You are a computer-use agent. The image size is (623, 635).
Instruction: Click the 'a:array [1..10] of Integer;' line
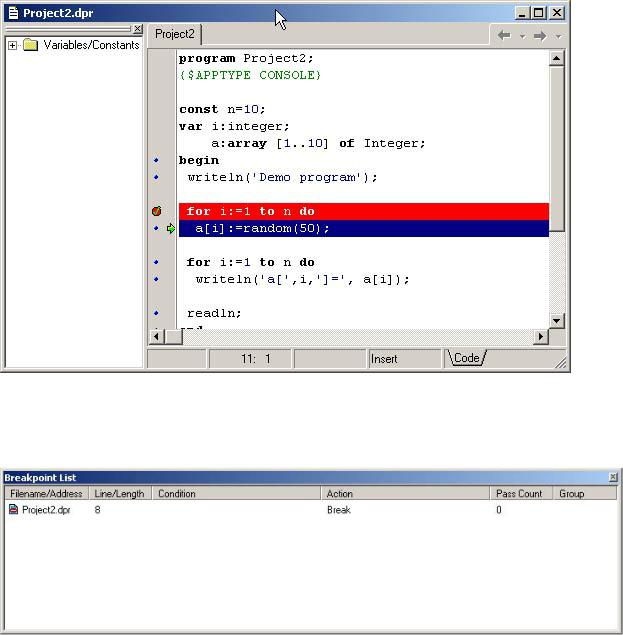[318, 143]
